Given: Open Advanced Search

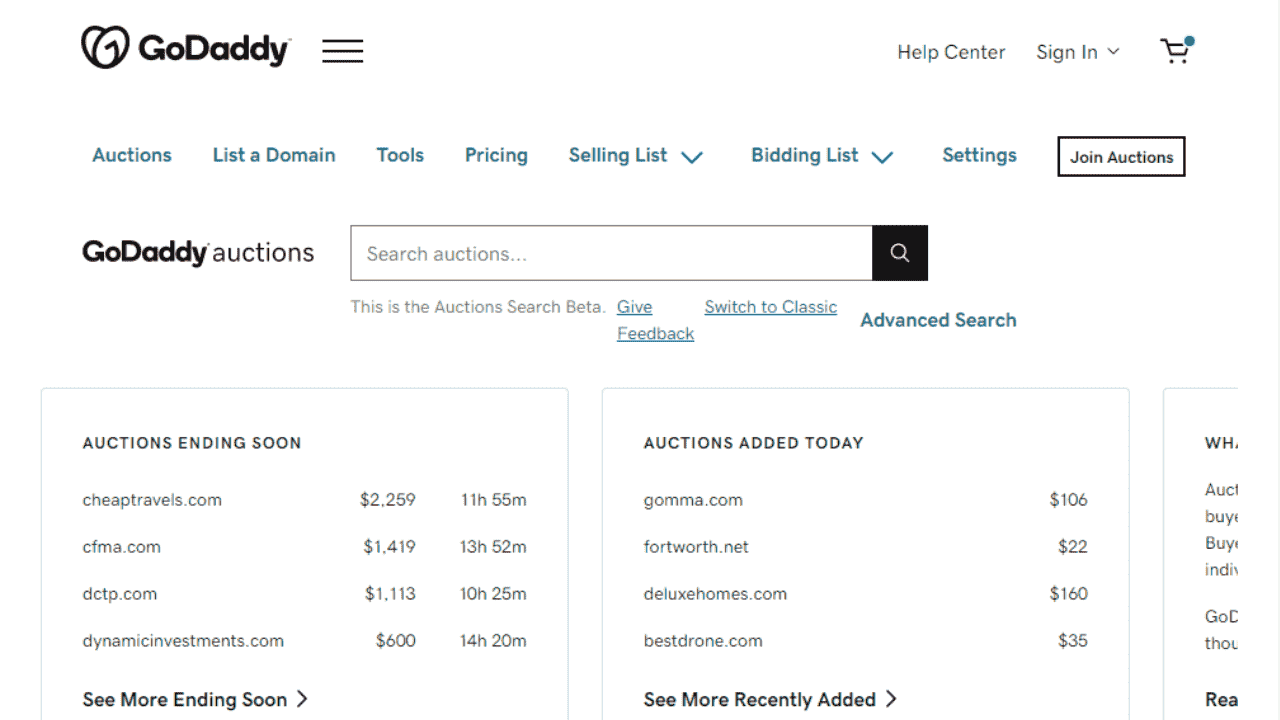Looking at the screenshot, I should (x=938, y=320).
